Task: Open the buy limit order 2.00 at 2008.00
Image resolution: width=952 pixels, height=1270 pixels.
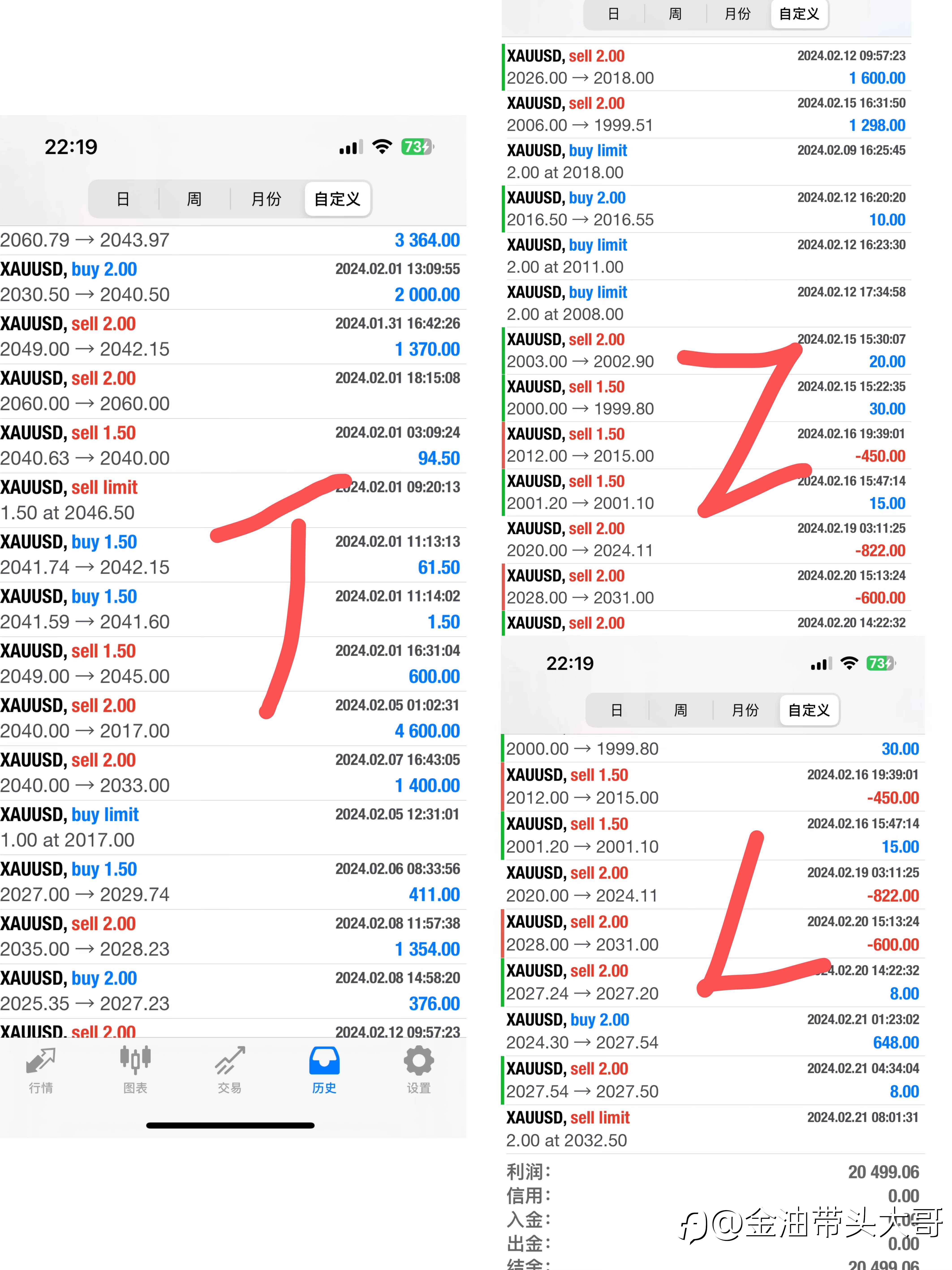Action: click(x=706, y=303)
